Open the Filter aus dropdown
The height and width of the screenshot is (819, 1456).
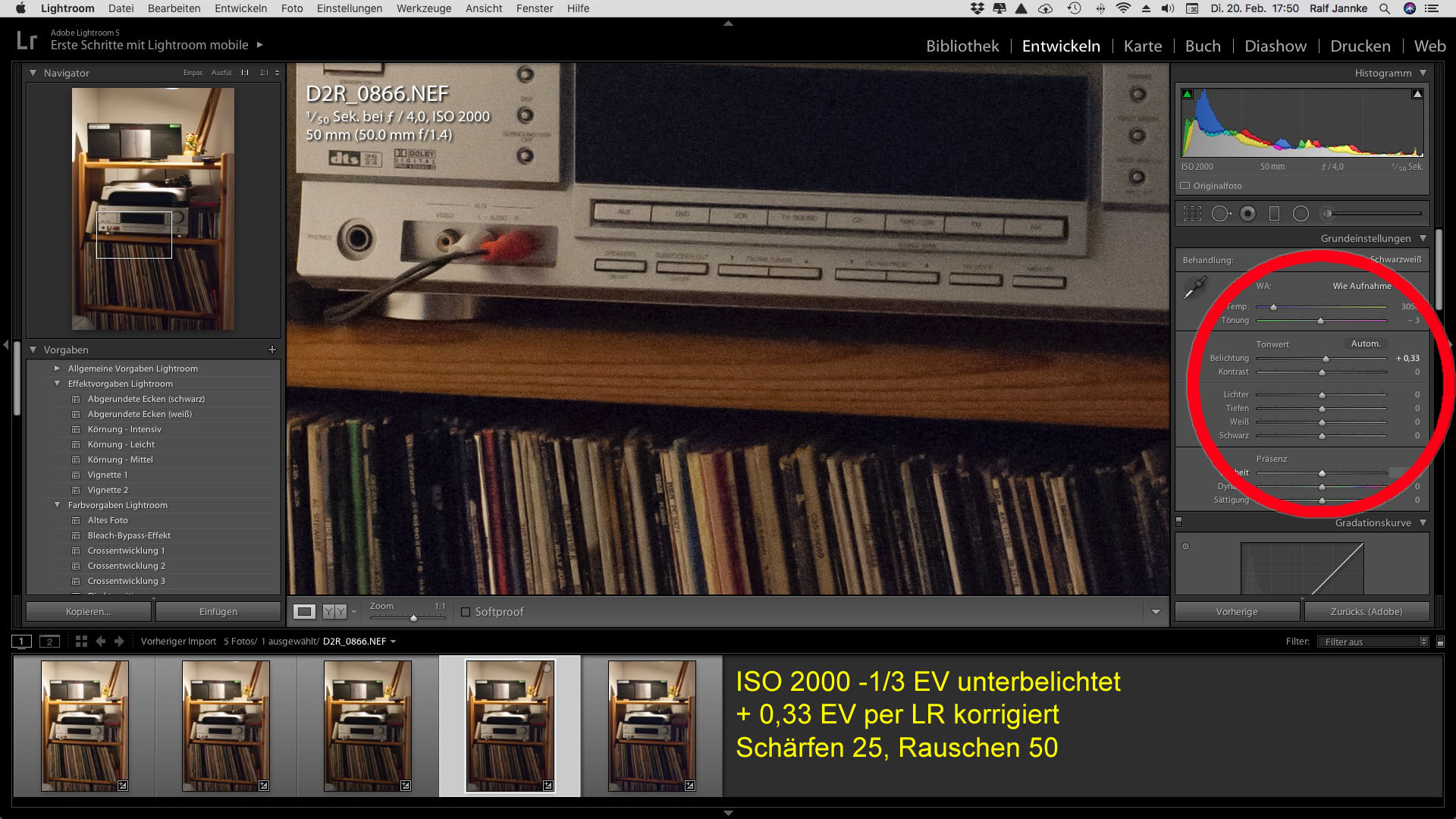1373,642
